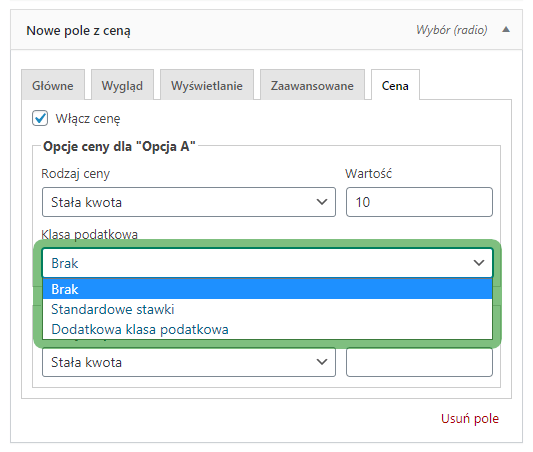Screen dimensions: 533x452
Task: Uncheck the Włącz cenę checkbox
Action: (x=40, y=118)
